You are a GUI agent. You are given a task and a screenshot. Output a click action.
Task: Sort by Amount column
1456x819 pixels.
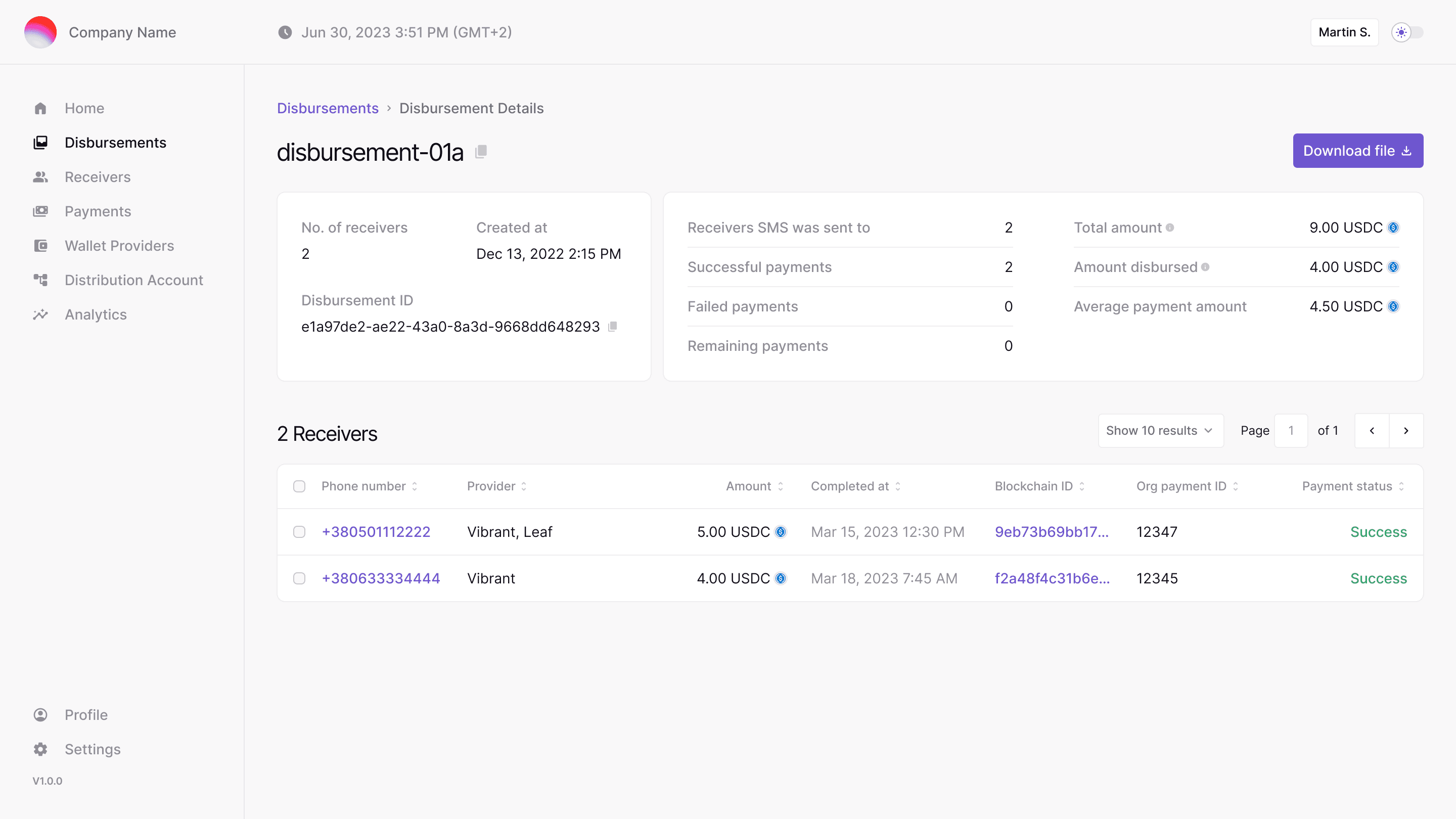(x=755, y=486)
